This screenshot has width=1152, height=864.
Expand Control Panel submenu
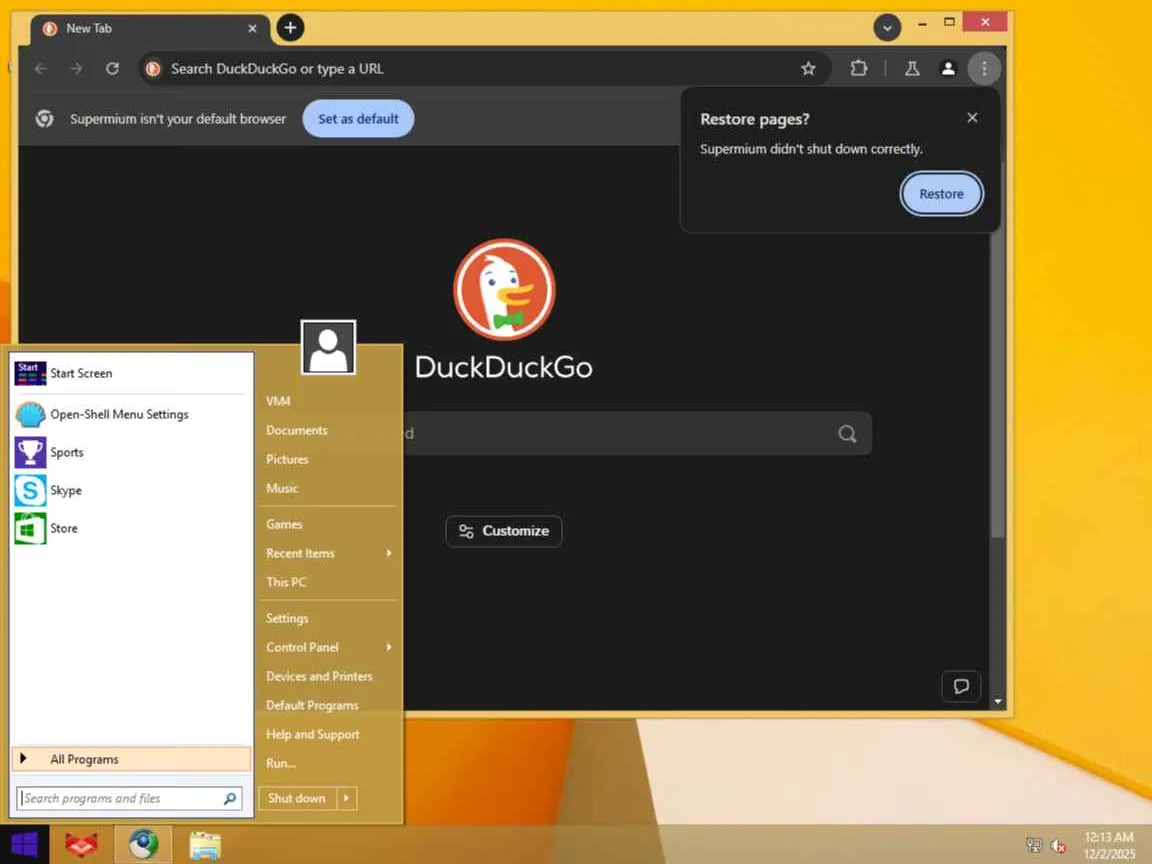pos(328,647)
